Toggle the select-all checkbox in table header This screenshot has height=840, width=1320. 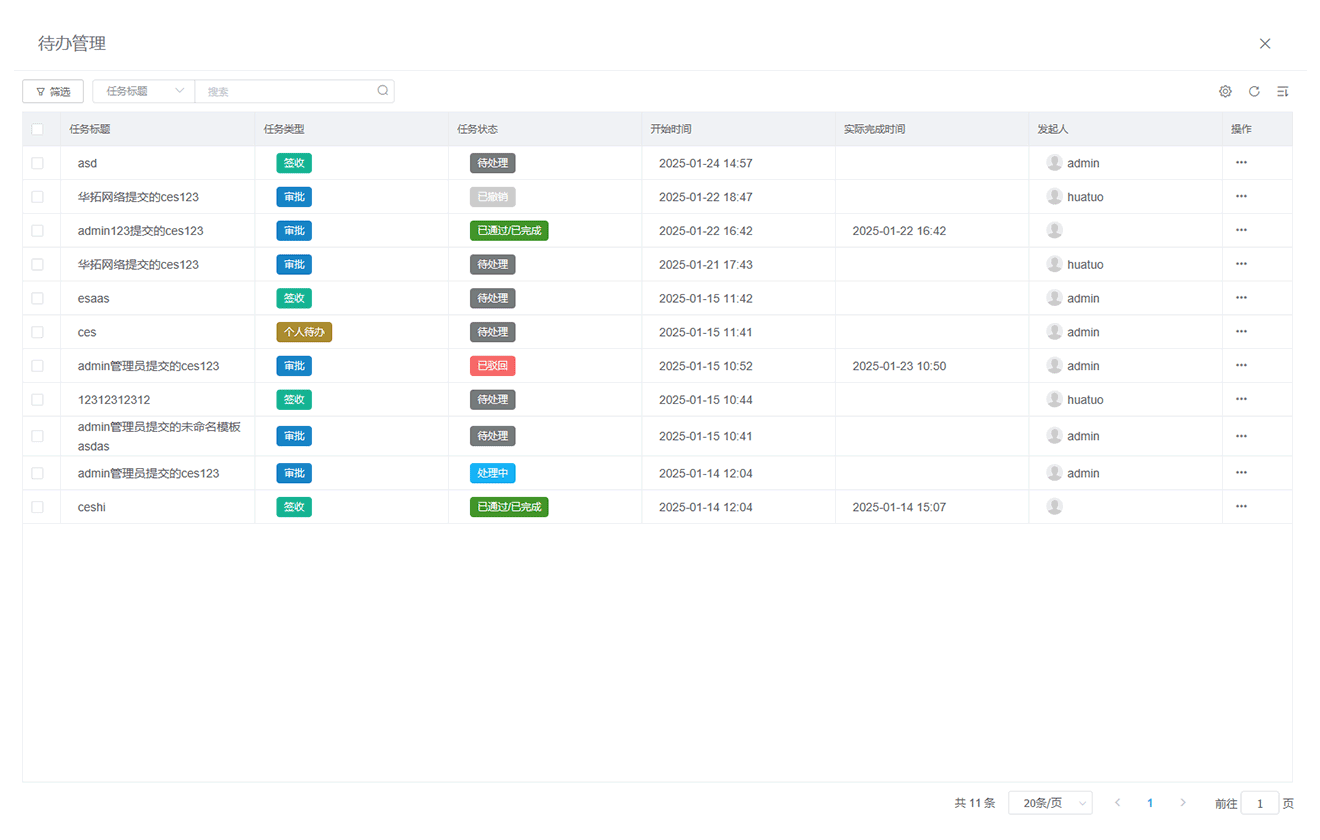(37, 129)
